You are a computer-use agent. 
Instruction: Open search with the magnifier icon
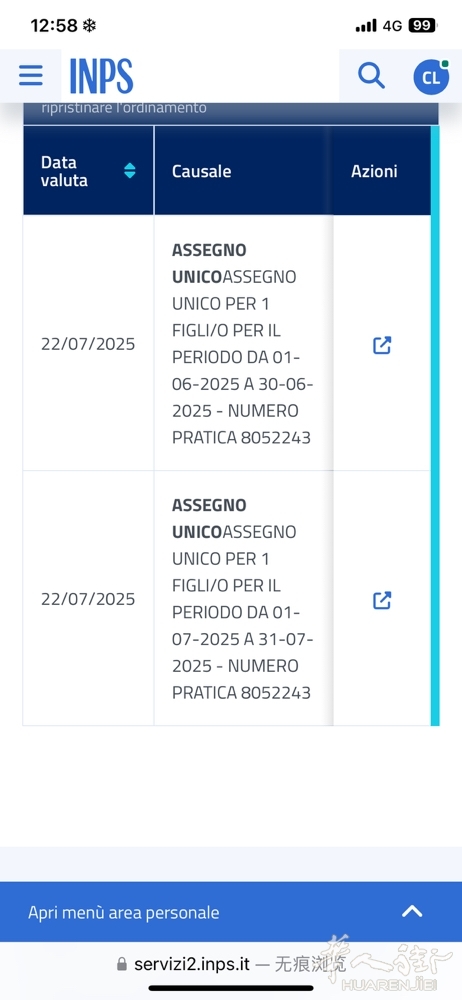pos(371,76)
